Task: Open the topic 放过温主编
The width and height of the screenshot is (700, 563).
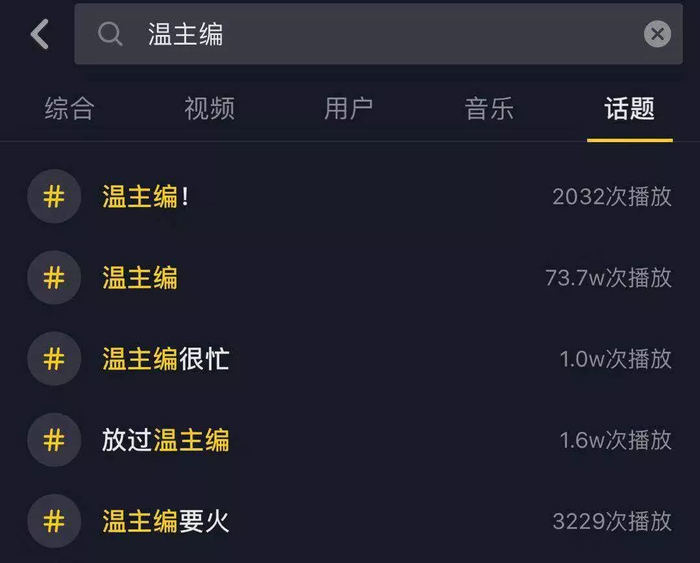Action: click(x=166, y=439)
